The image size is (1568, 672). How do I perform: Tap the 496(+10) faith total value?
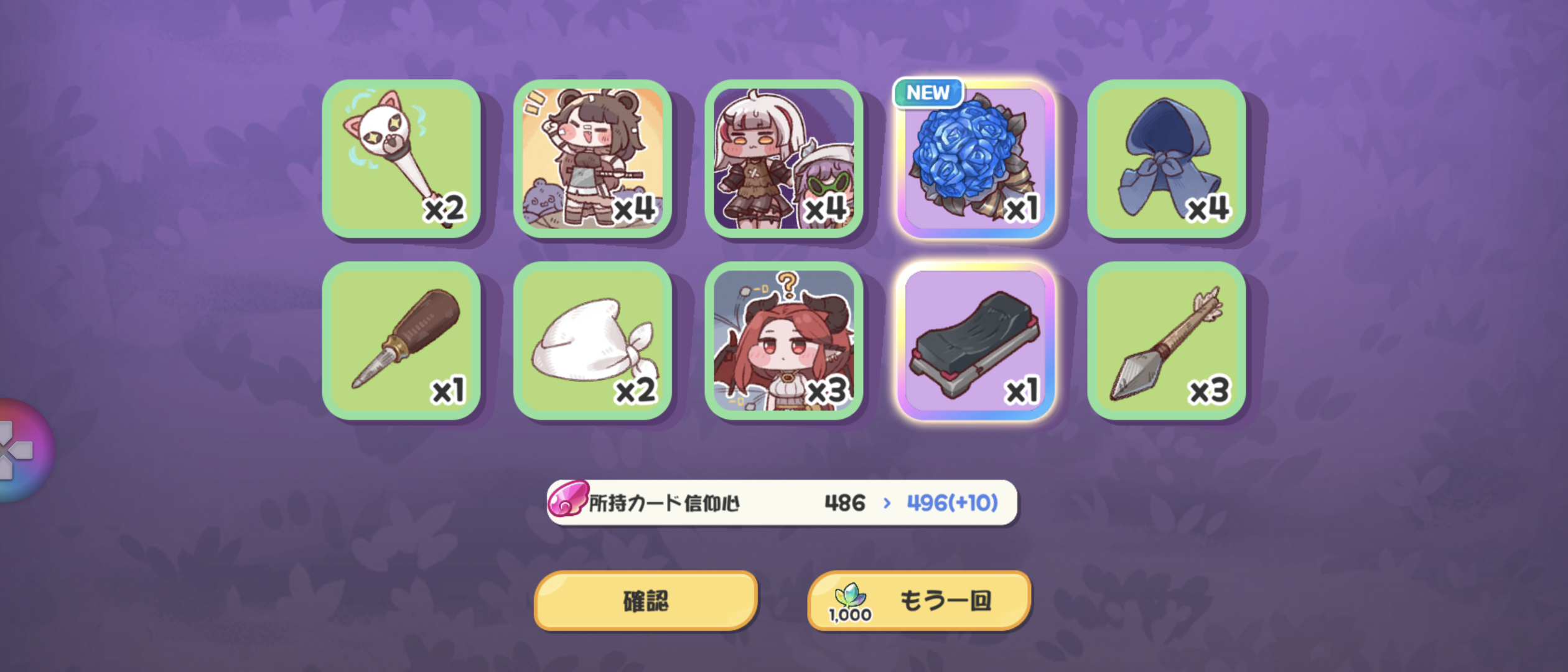952,503
